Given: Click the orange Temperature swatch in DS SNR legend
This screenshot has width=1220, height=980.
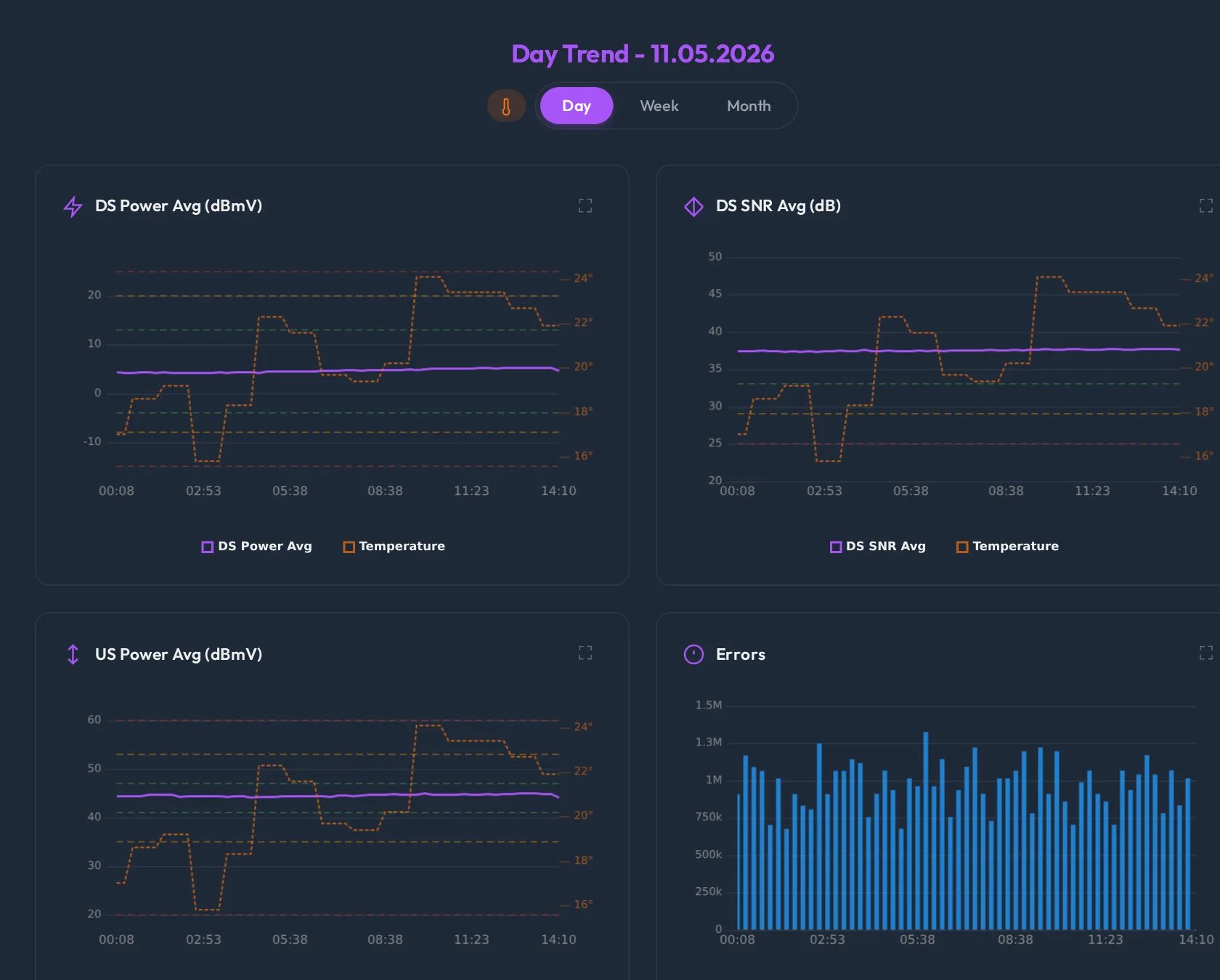Looking at the screenshot, I should [962, 547].
